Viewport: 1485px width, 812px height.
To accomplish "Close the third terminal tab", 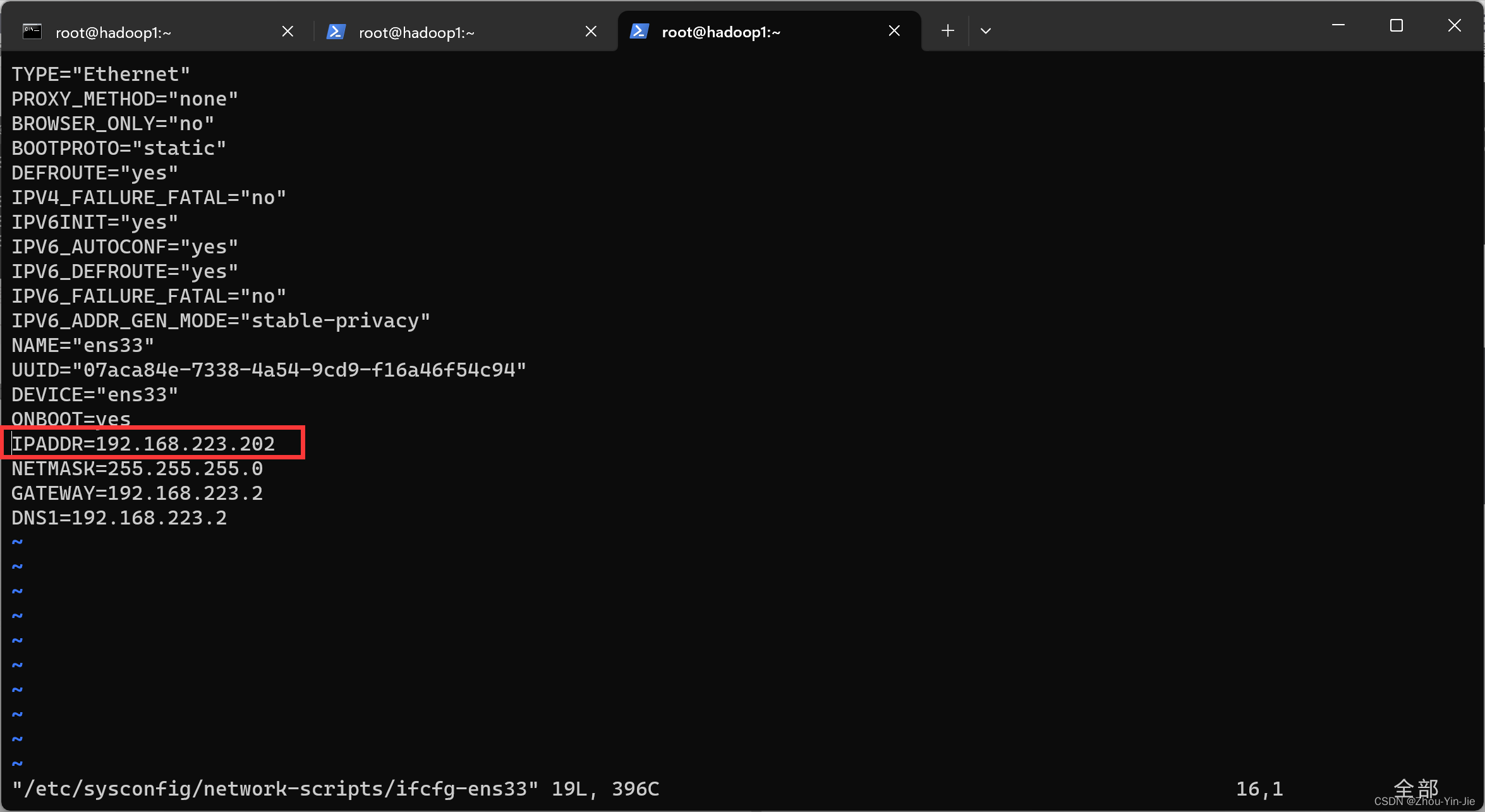I will click(x=894, y=31).
